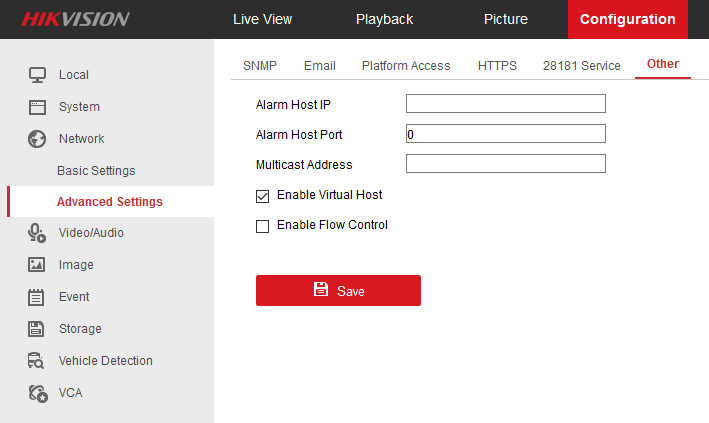709x423 pixels.
Task: Uncheck the Enable Virtual Host checkbox
Action: (263, 196)
